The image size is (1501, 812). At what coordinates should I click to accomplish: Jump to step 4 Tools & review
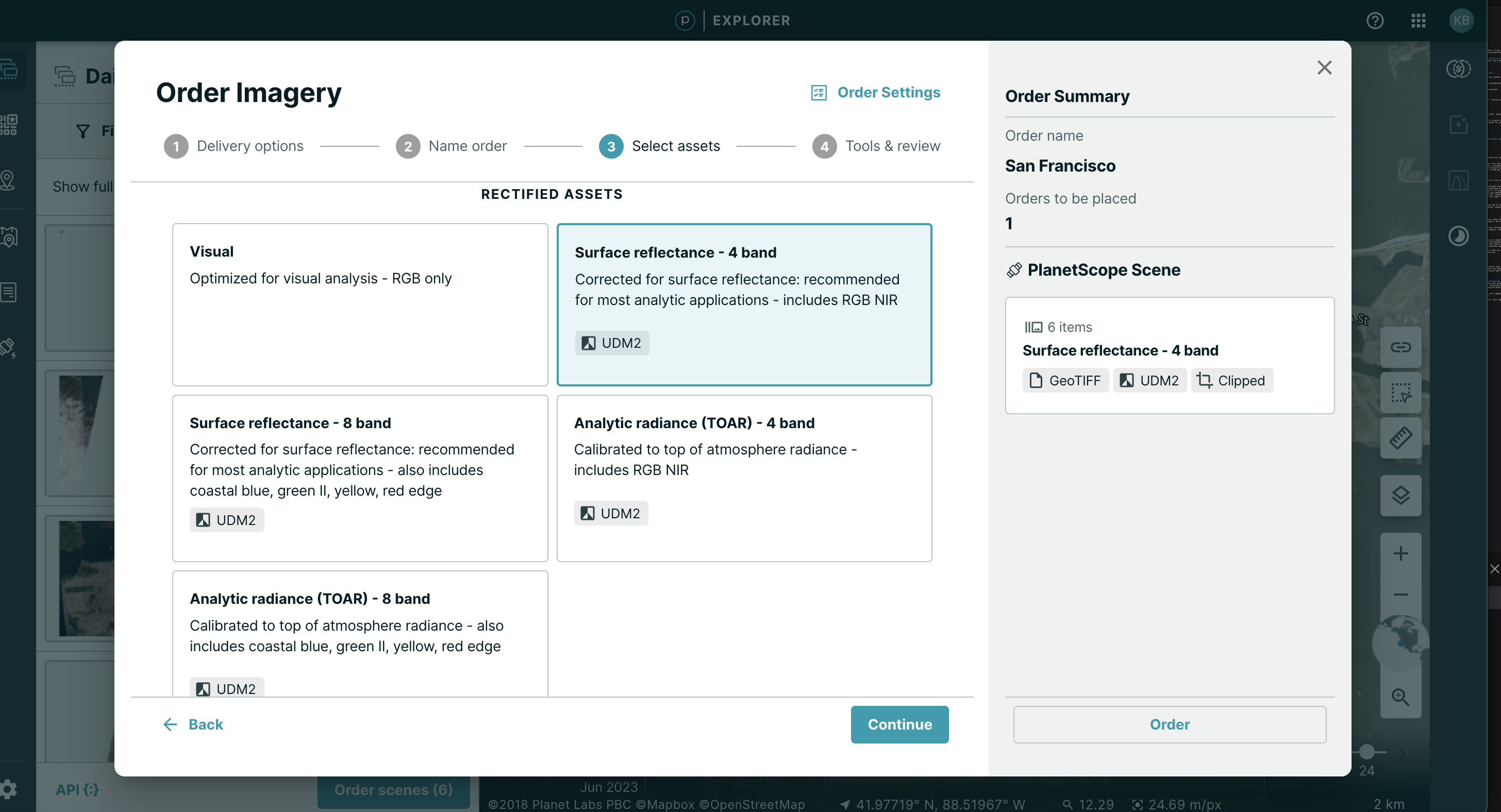click(876, 146)
